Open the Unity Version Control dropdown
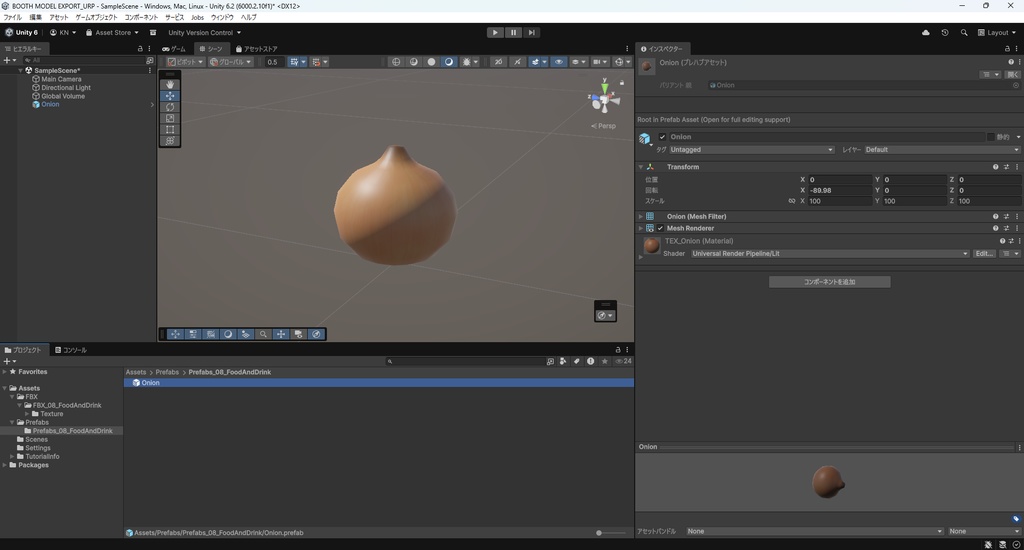The height and width of the screenshot is (550, 1024). click(x=204, y=33)
